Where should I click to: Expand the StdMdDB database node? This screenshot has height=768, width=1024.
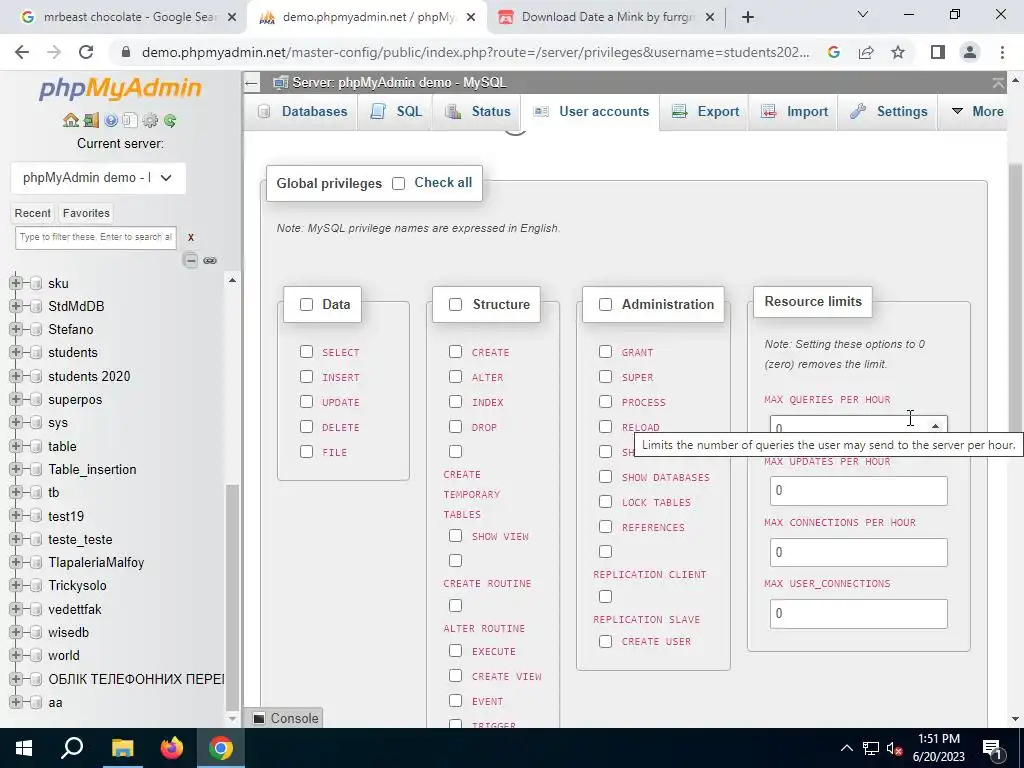click(x=16, y=306)
